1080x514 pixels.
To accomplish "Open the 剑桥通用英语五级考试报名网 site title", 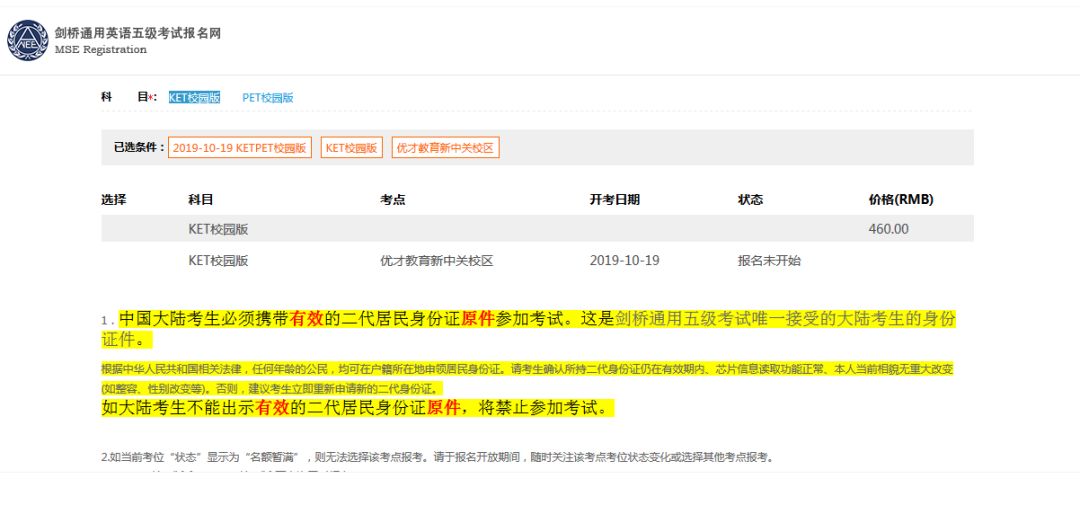I will point(138,33).
